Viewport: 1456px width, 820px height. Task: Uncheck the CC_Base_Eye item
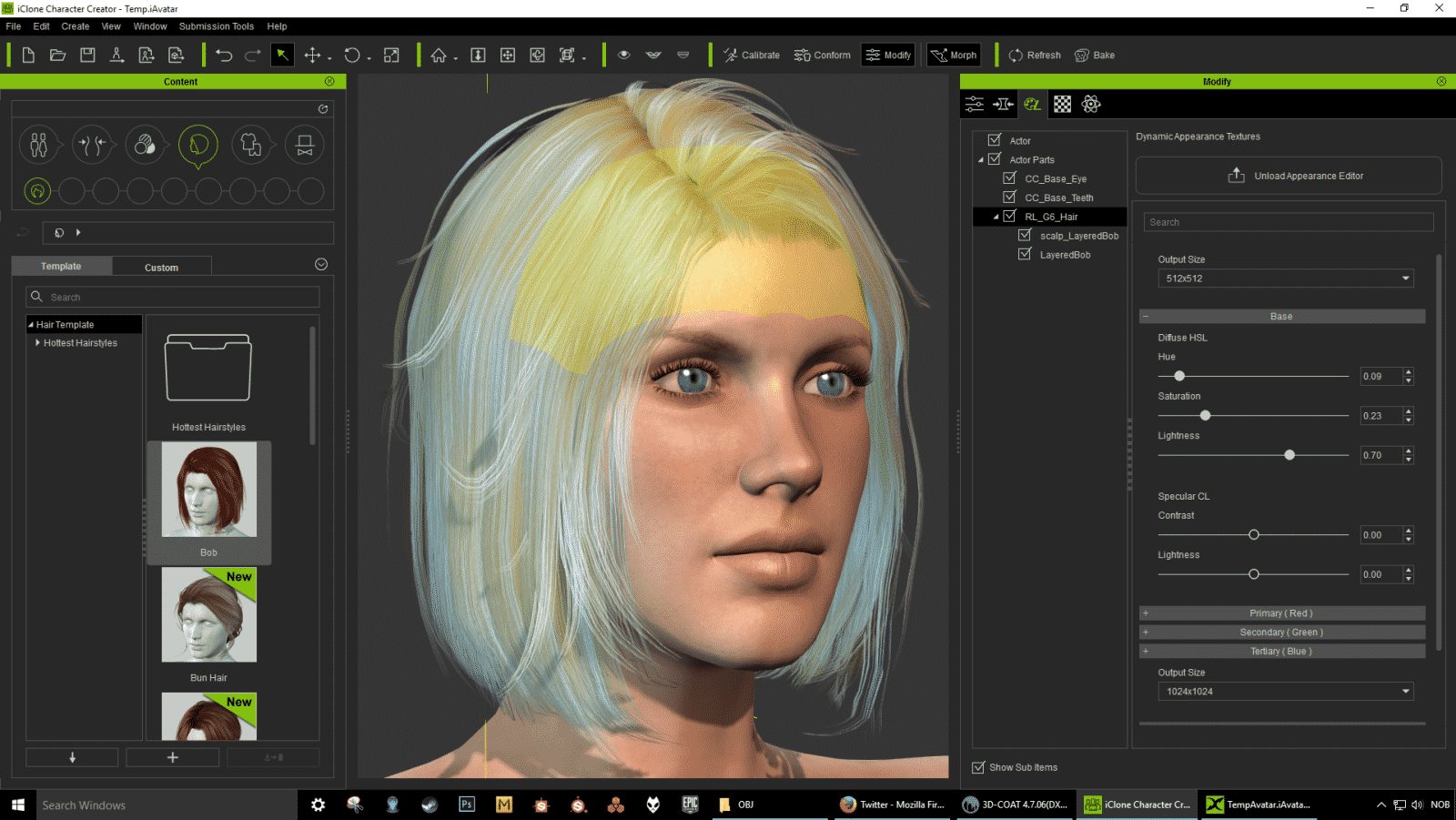point(1009,178)
